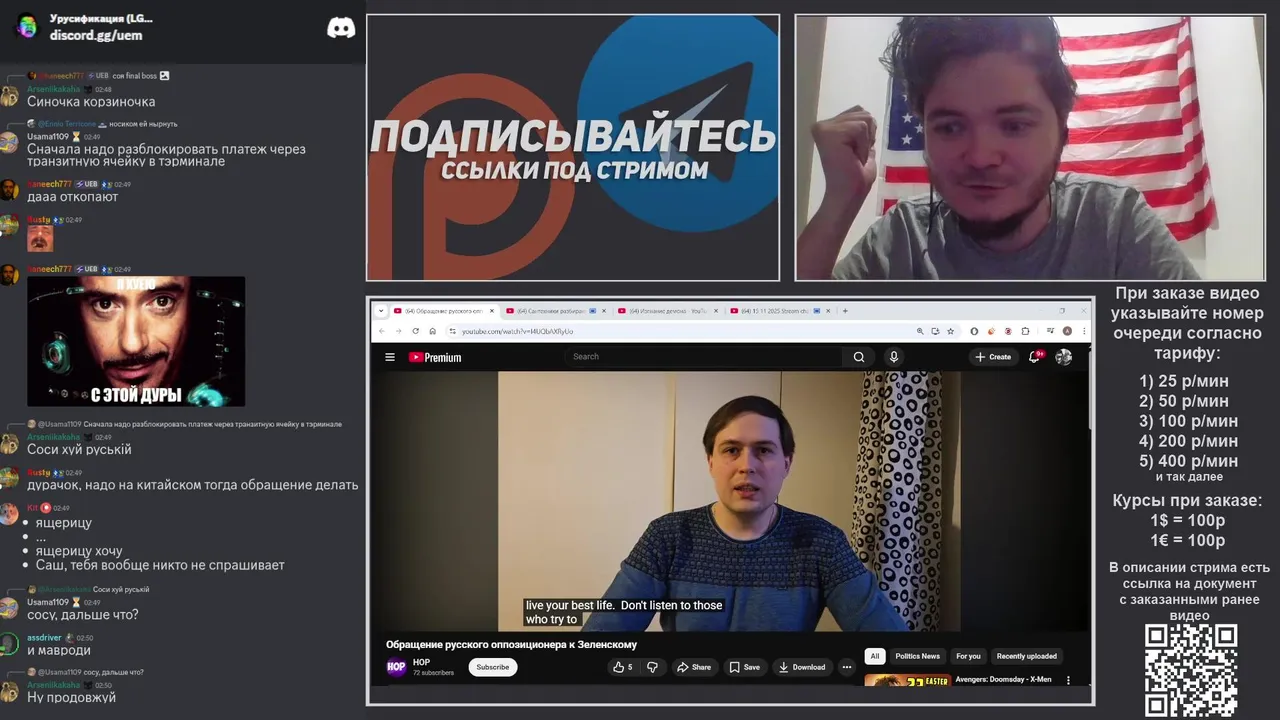Screen dimensions: 1280x720
Task: Open the YouTube account avatar menu
Action: (x=1064, y=357)
